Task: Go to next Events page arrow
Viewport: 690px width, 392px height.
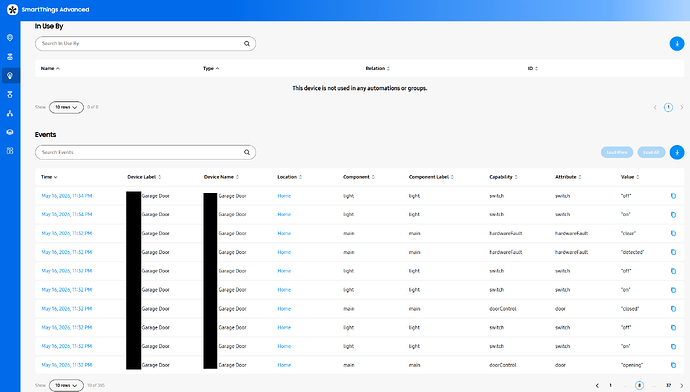Action: point(682,385)
